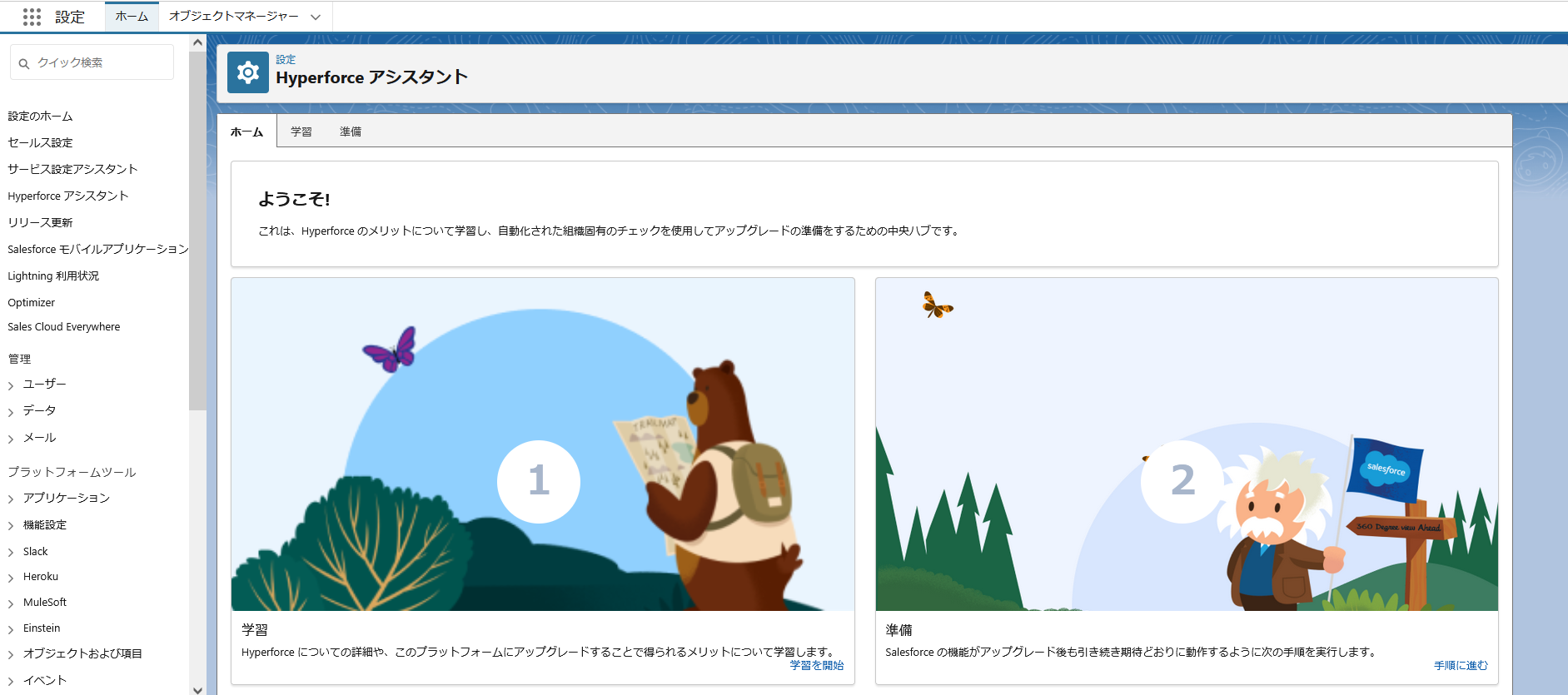Click the sidebar scroll down arrow
The width and height of the screenshot is (1568, 695).
point(197,689)
